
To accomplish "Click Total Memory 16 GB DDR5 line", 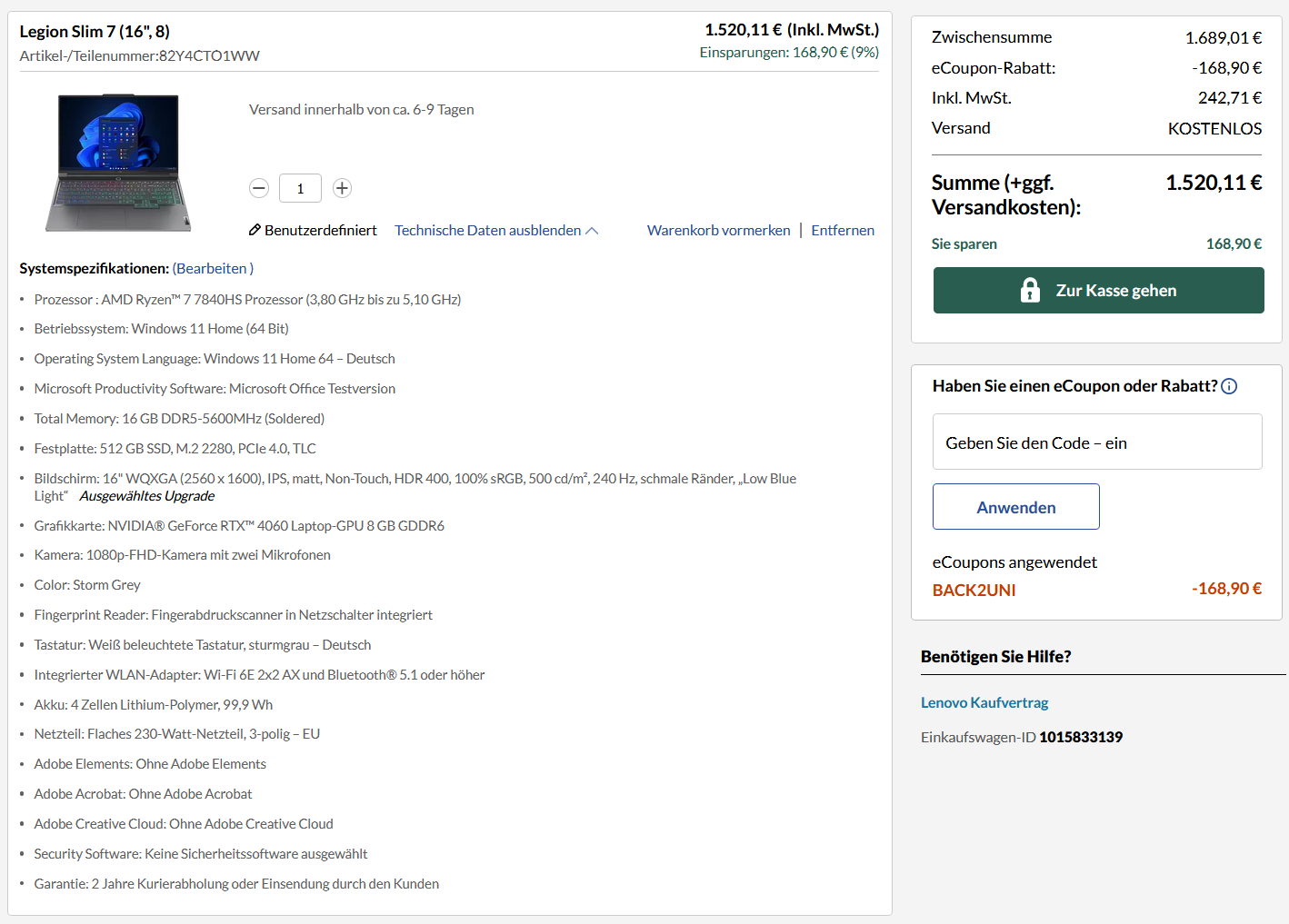I will click(179, 418).
